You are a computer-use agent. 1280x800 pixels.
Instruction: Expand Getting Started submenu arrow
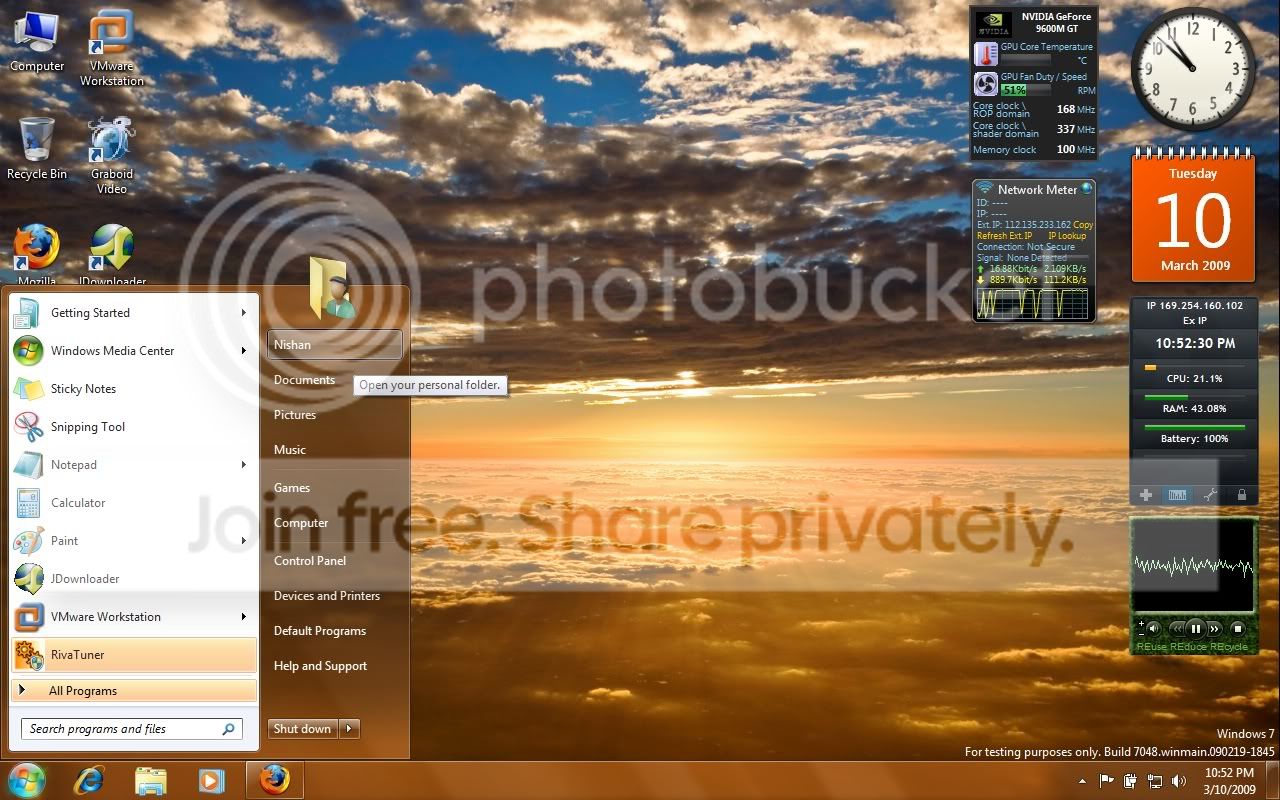point(243,313)
